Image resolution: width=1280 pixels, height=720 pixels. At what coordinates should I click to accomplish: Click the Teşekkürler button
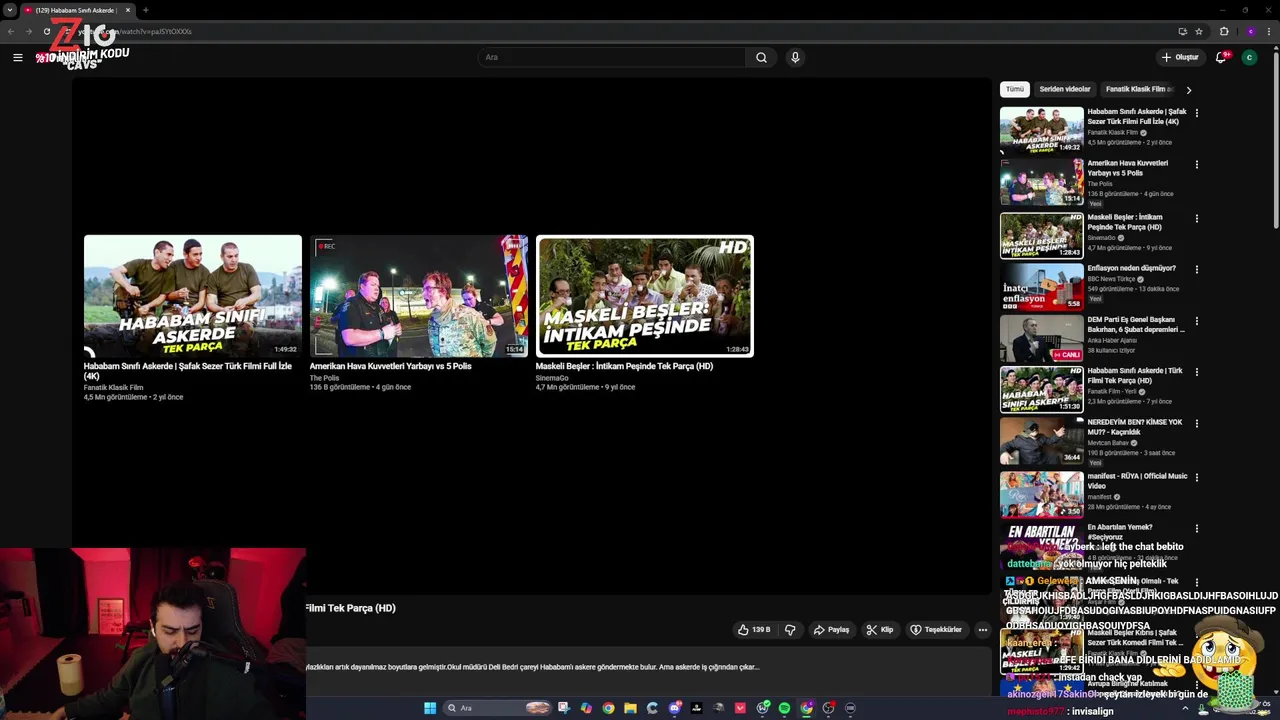(936, 630)
